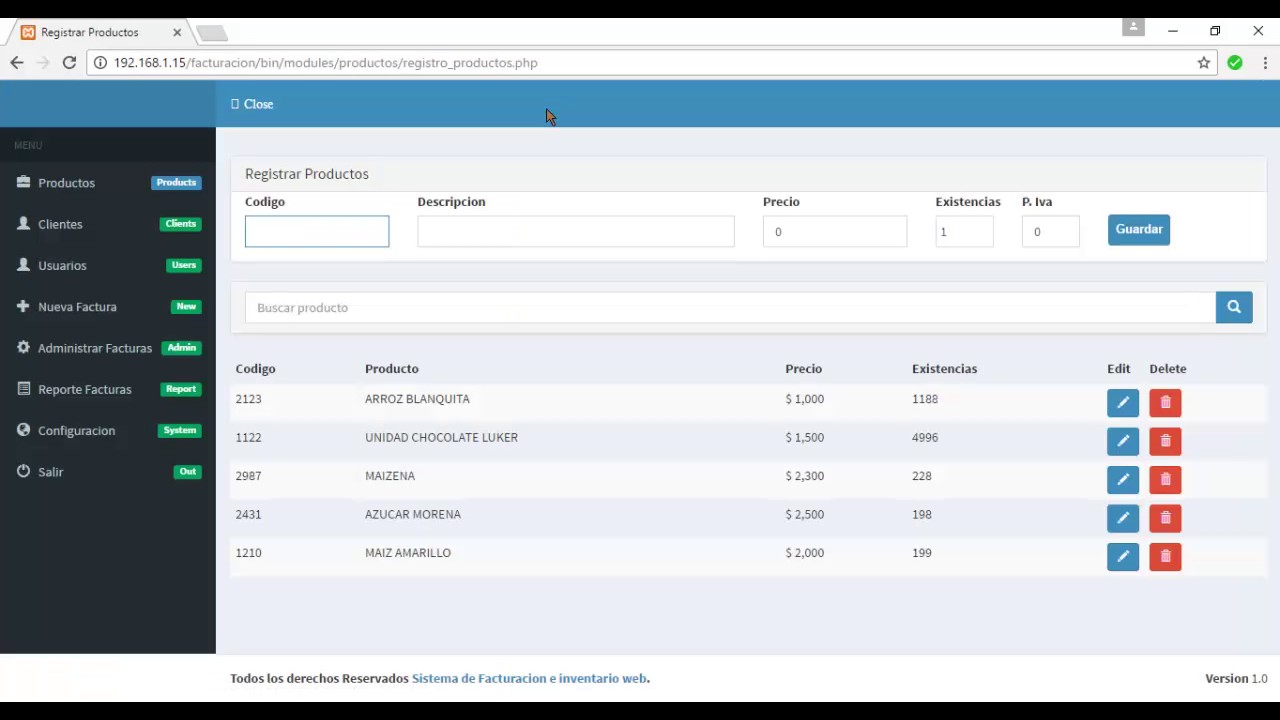Click the Nueva Factura plus icon
Screen dimensions: 1280x720
coord(23,306)
